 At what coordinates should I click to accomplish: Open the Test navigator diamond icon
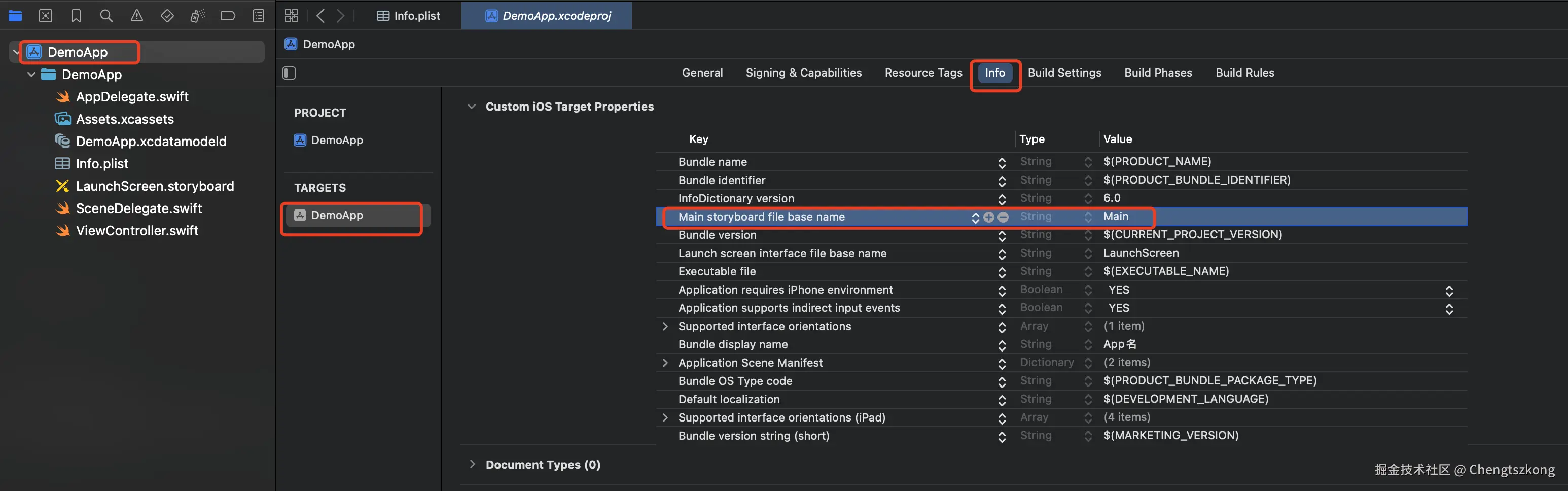(167, 16)
